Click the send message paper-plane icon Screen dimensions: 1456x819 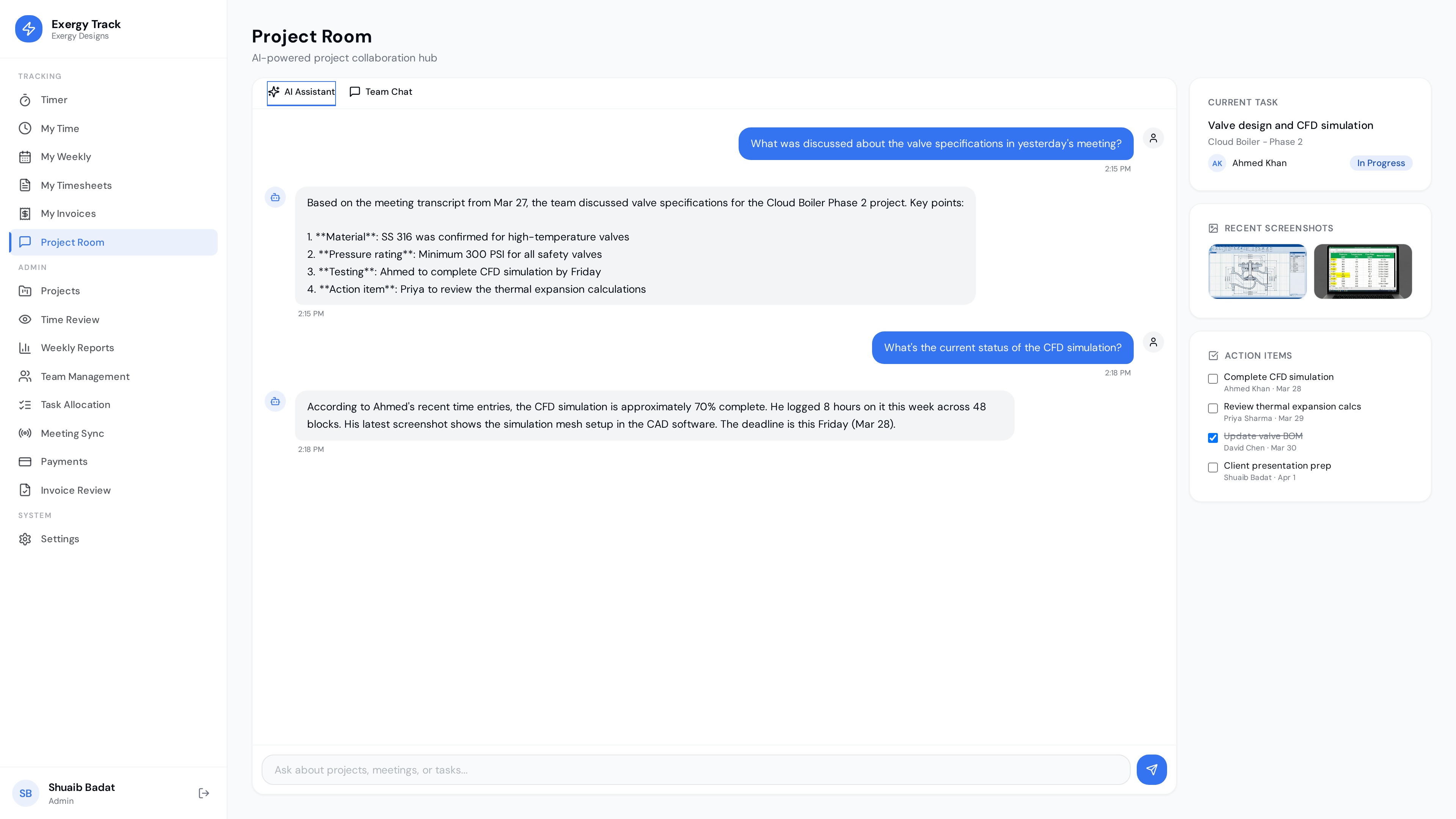[1152, 769]
